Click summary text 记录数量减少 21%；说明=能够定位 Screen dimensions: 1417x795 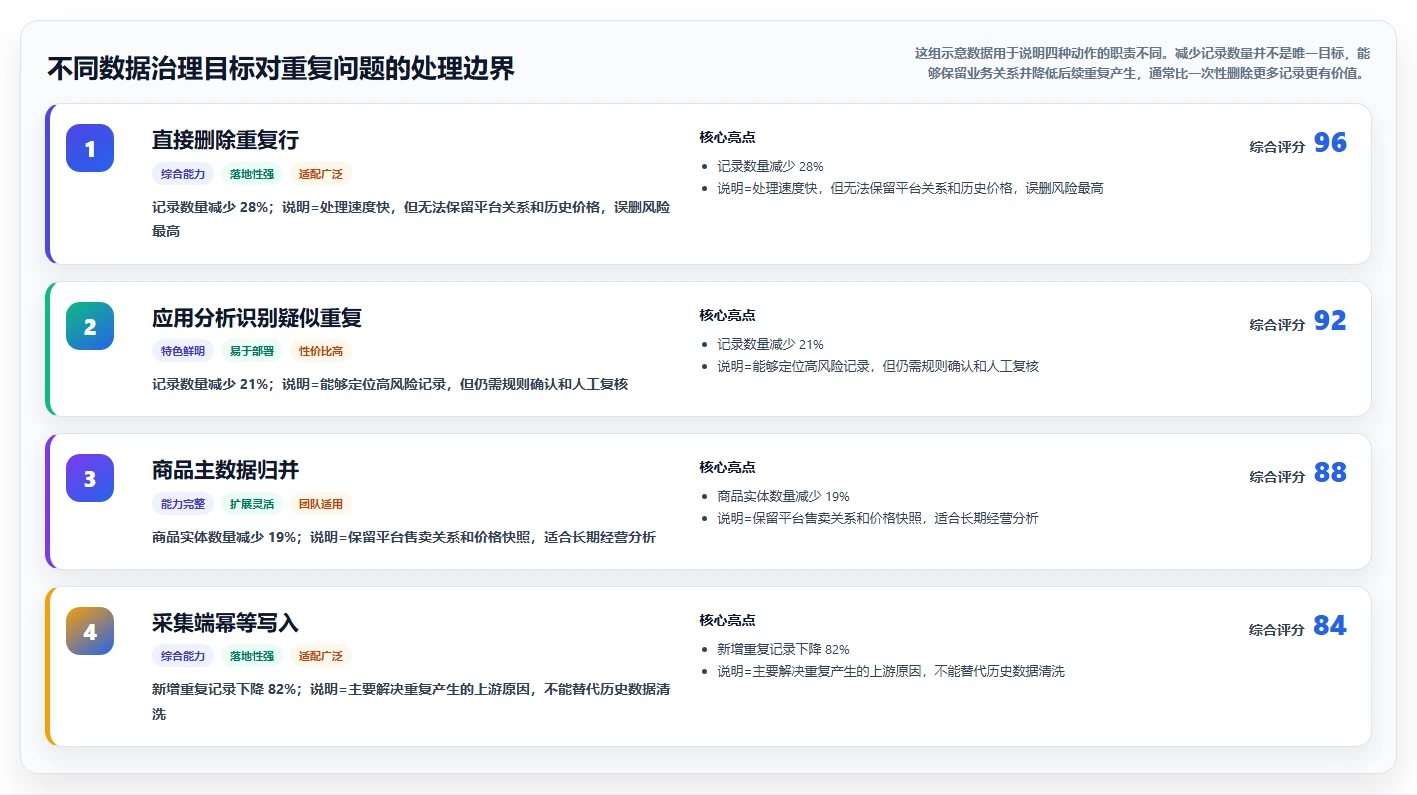click(390, 384)
